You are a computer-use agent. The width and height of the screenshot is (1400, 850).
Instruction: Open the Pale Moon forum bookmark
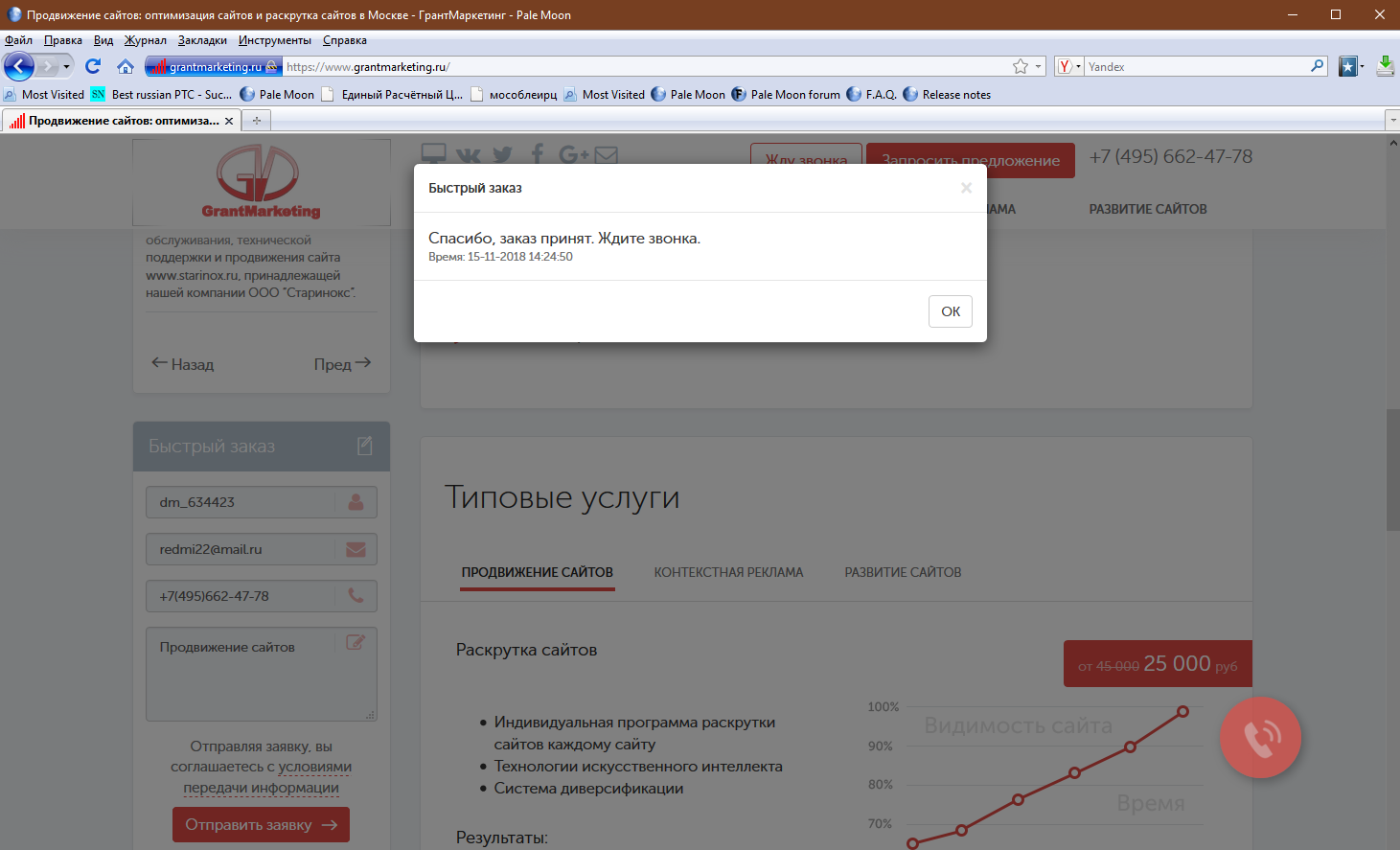point(786,94)
